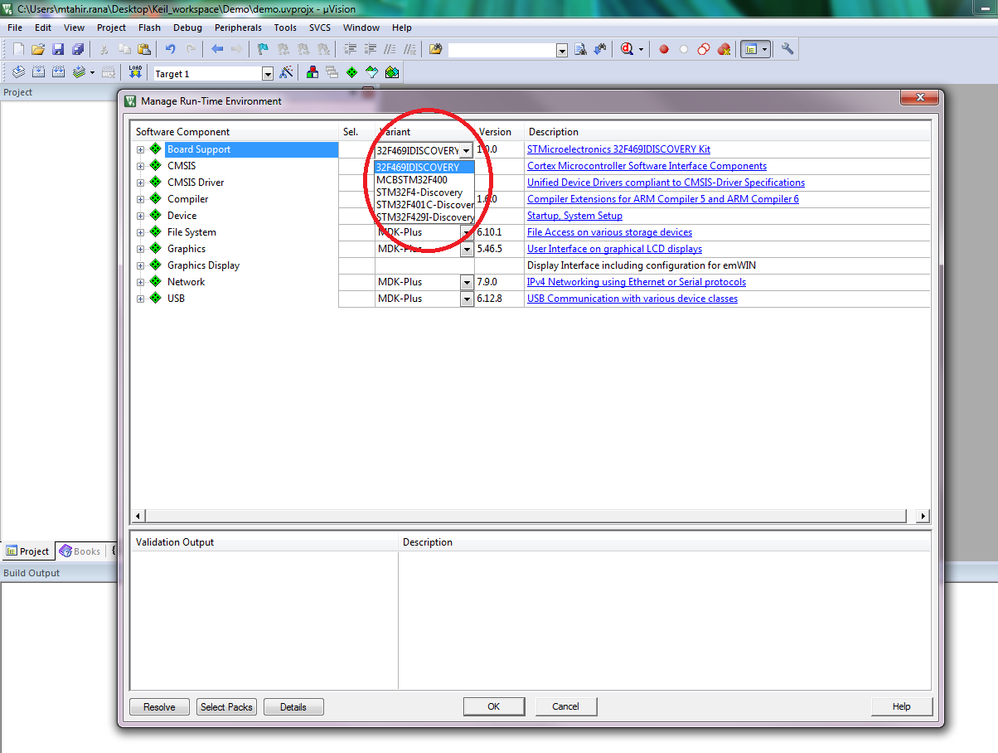
Task: Expand the Graphics component node
Action: (x=140, y=249)
